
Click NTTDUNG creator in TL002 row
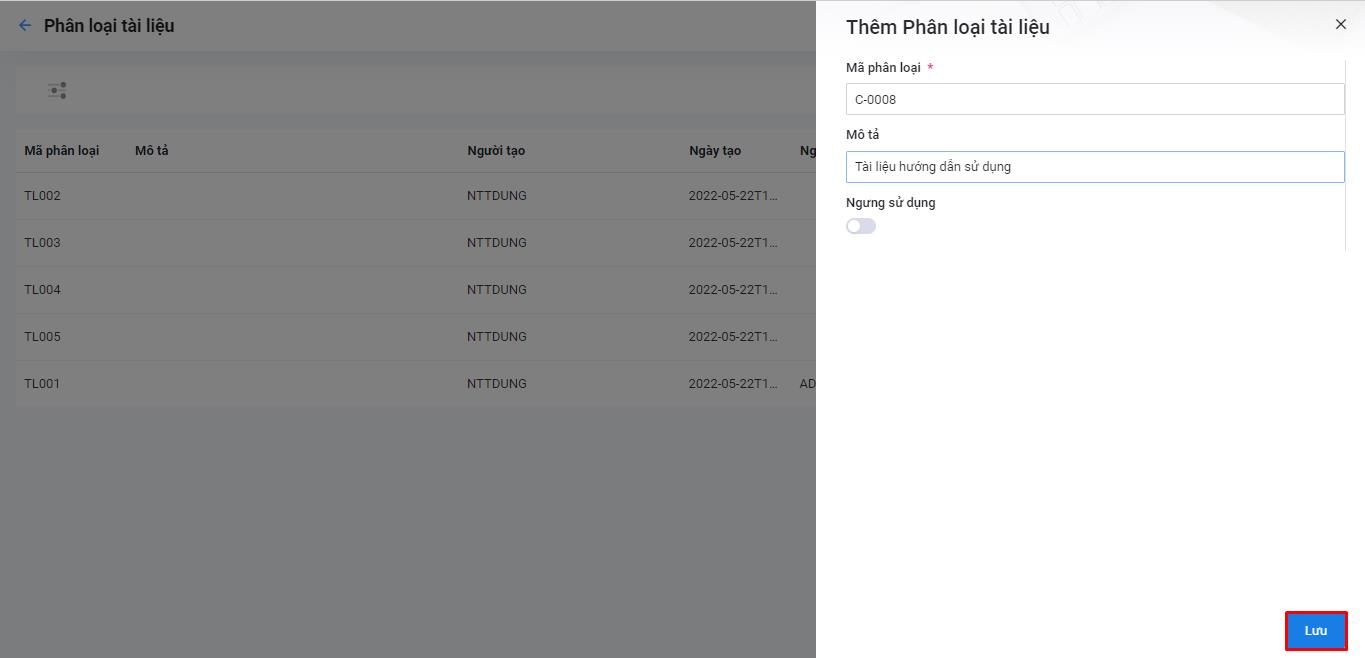[497, 196]
